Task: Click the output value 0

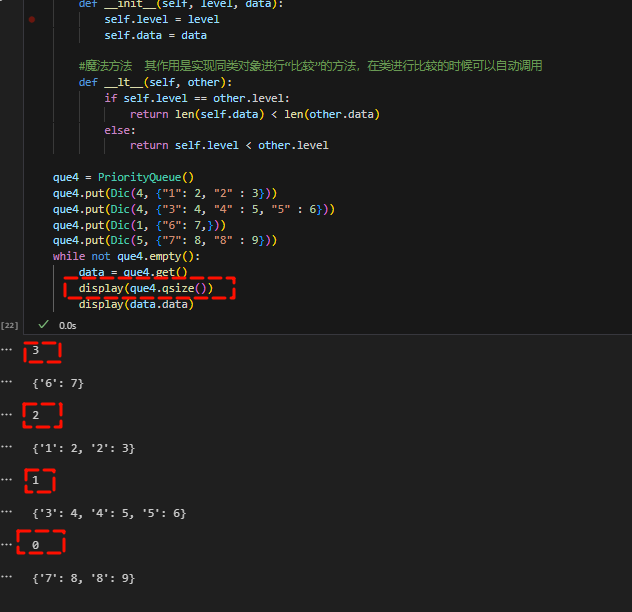Action: pyautogui.click(x=35, y=545)
